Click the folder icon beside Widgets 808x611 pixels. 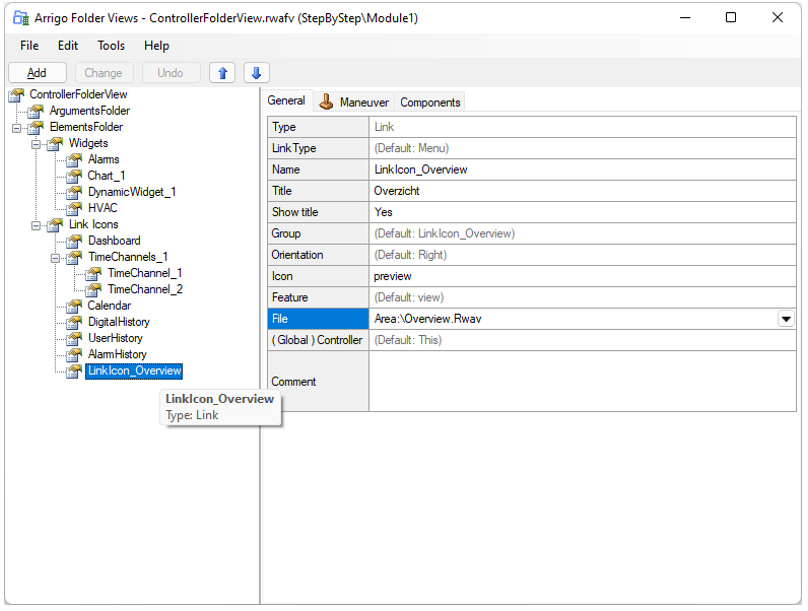[55, 144]
